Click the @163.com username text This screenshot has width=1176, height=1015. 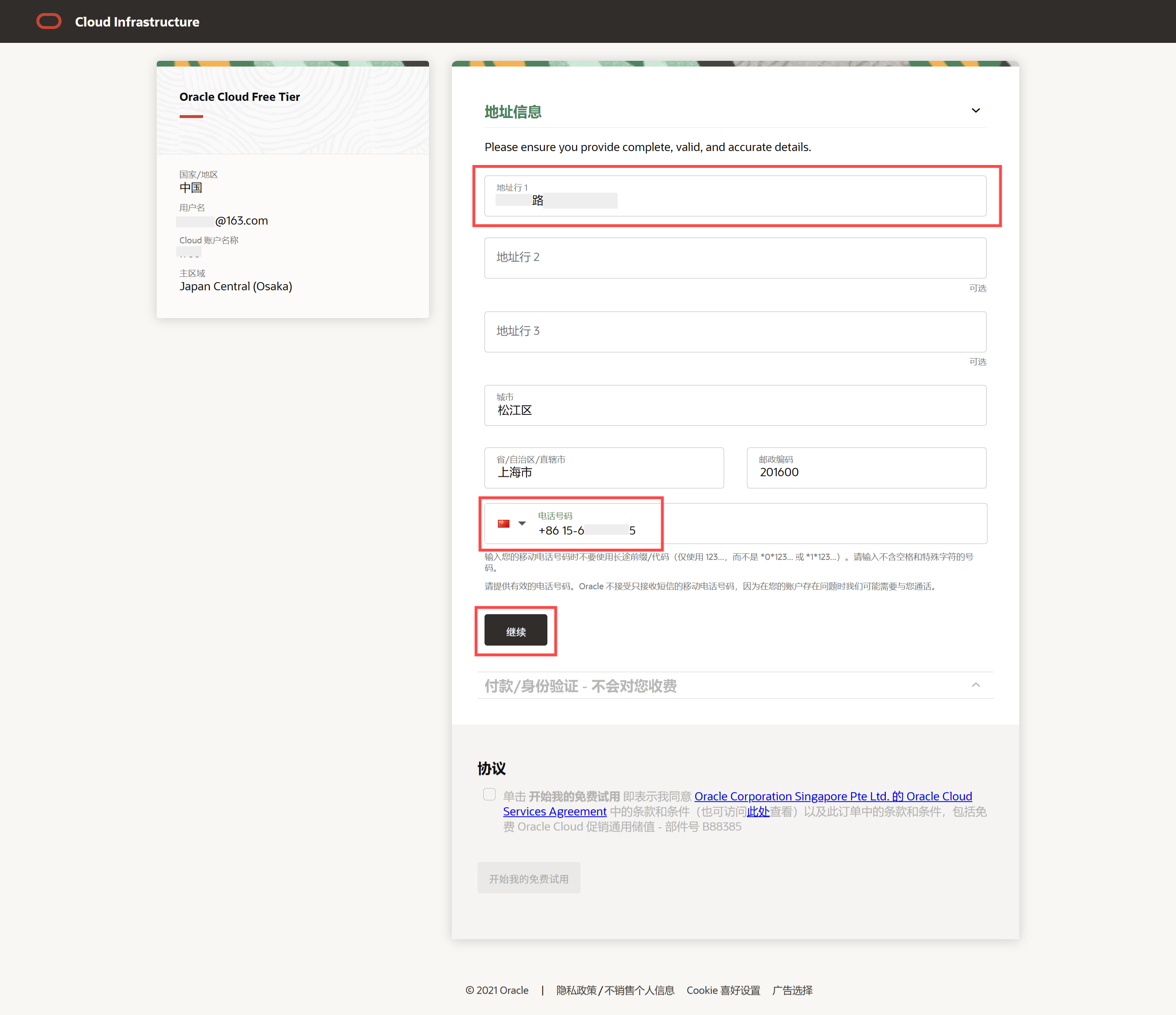pyautogui.click(x=241, y=221)
